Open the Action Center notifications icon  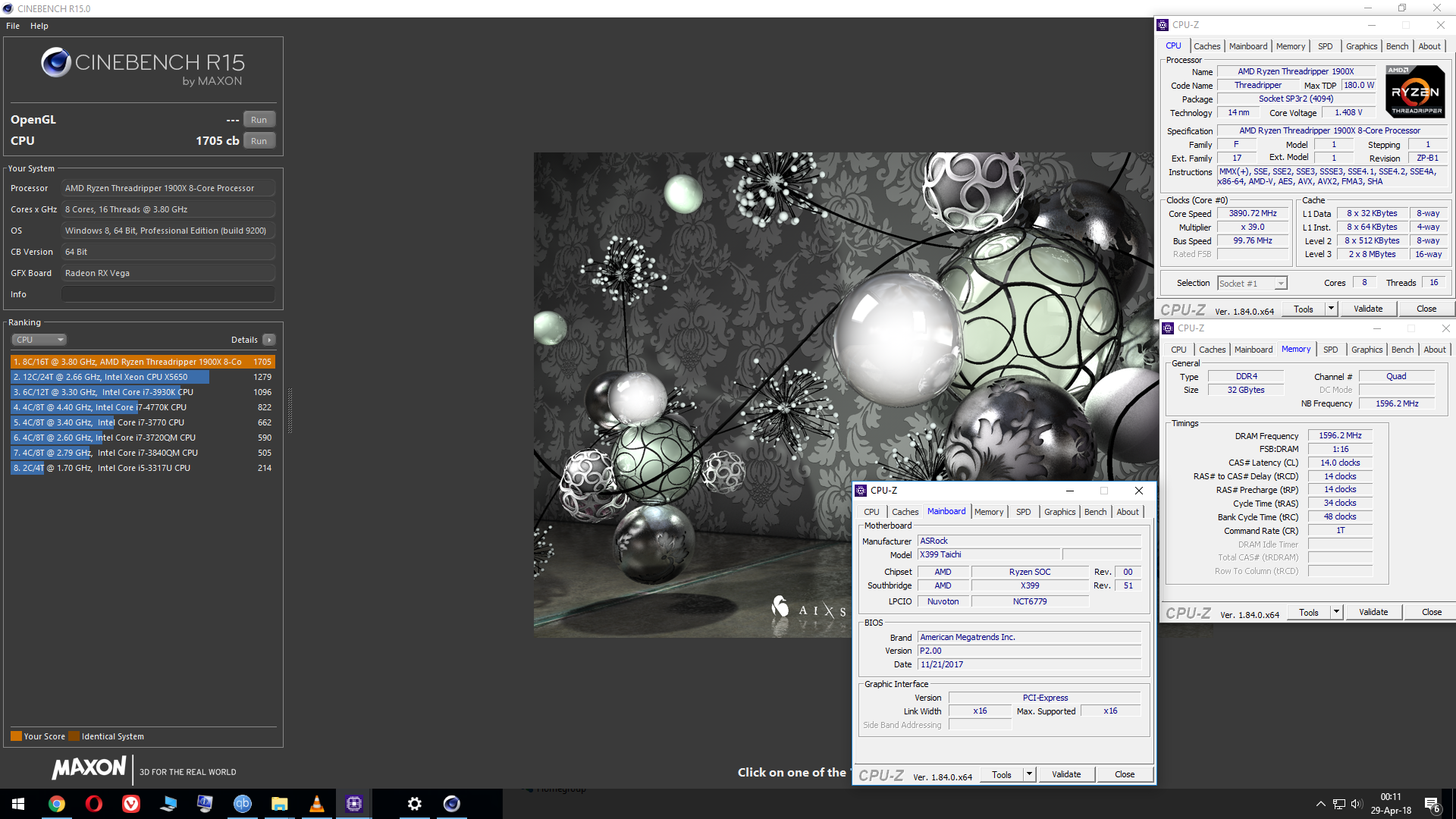pos(1432,805)
